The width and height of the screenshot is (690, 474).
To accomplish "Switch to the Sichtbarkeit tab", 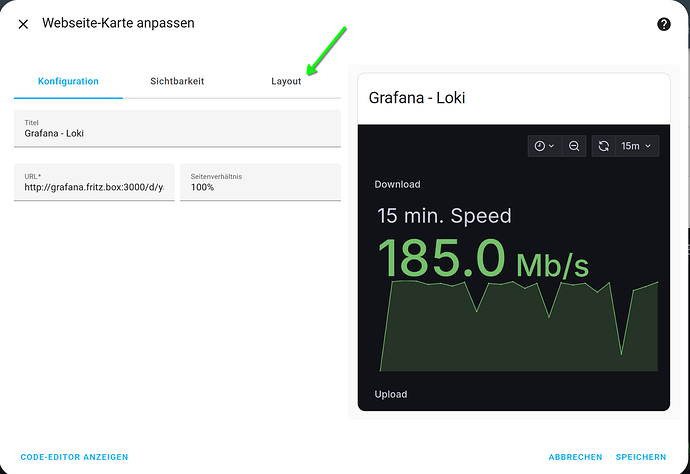I will point(177,81).
